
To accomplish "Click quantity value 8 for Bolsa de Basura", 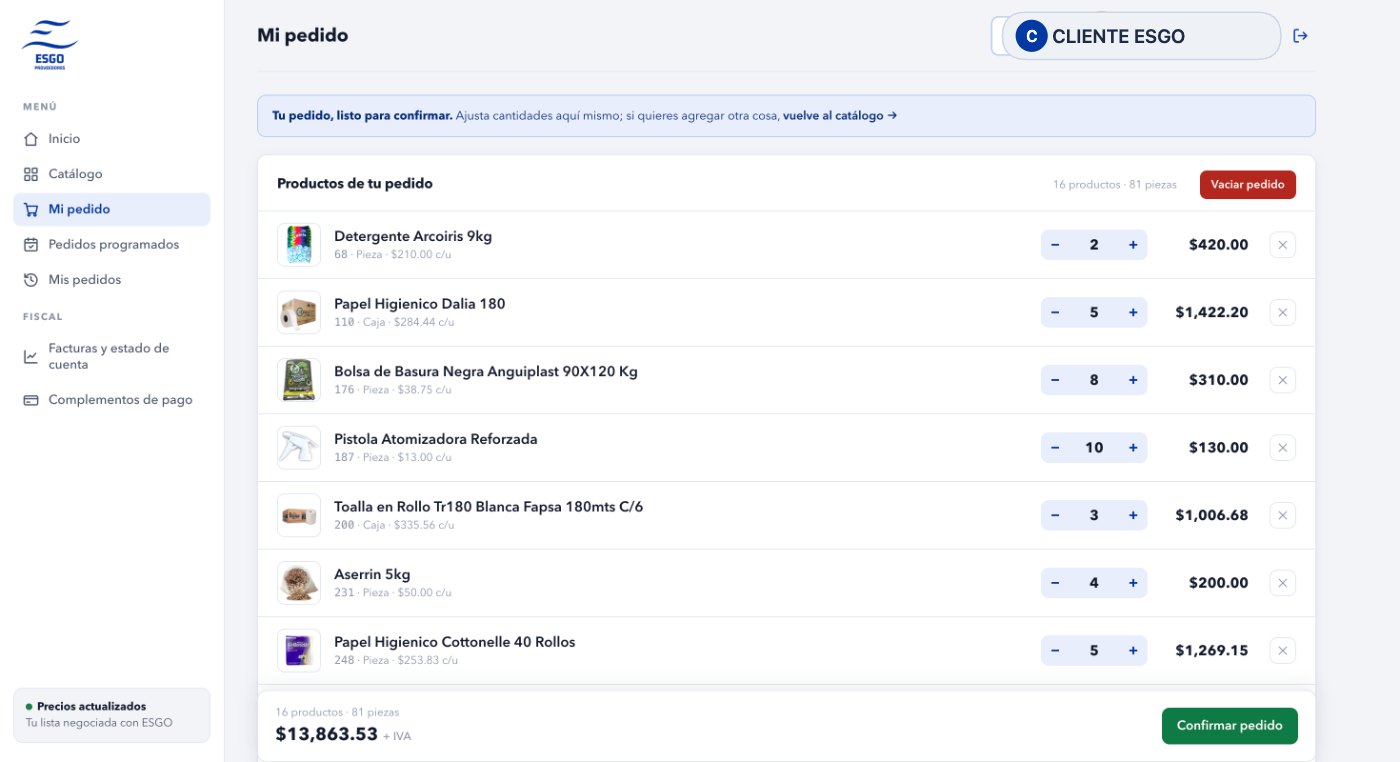I will click(x=1094, y=380).
